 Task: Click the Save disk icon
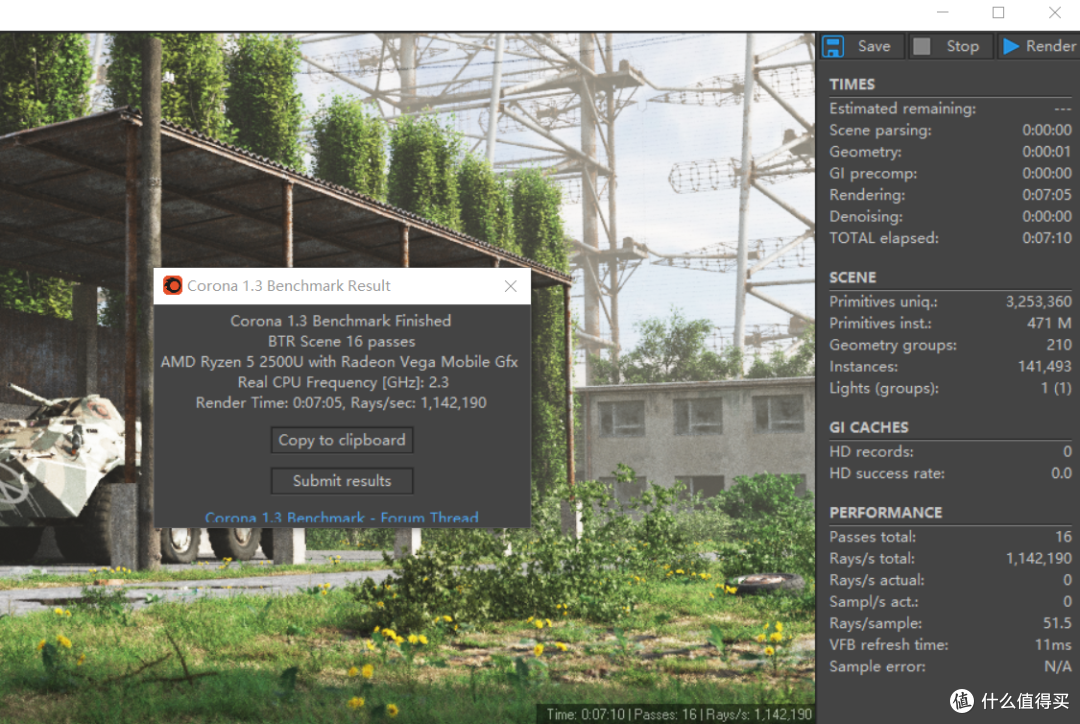click(x=833, y=46)
